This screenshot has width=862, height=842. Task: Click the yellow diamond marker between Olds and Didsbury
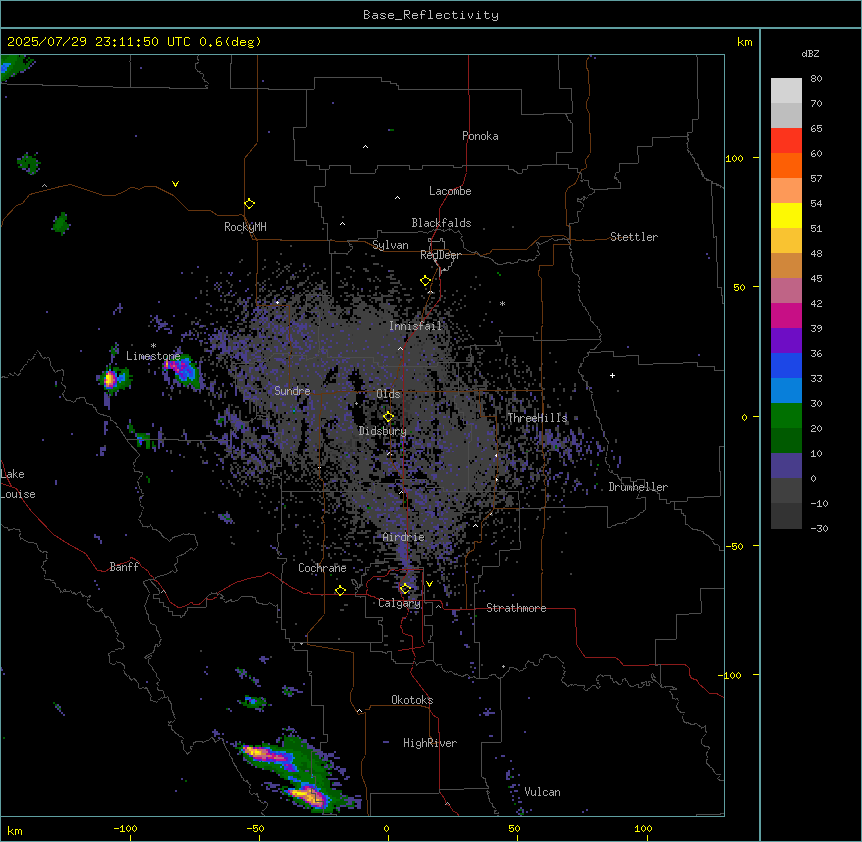(x=388, y=417)
